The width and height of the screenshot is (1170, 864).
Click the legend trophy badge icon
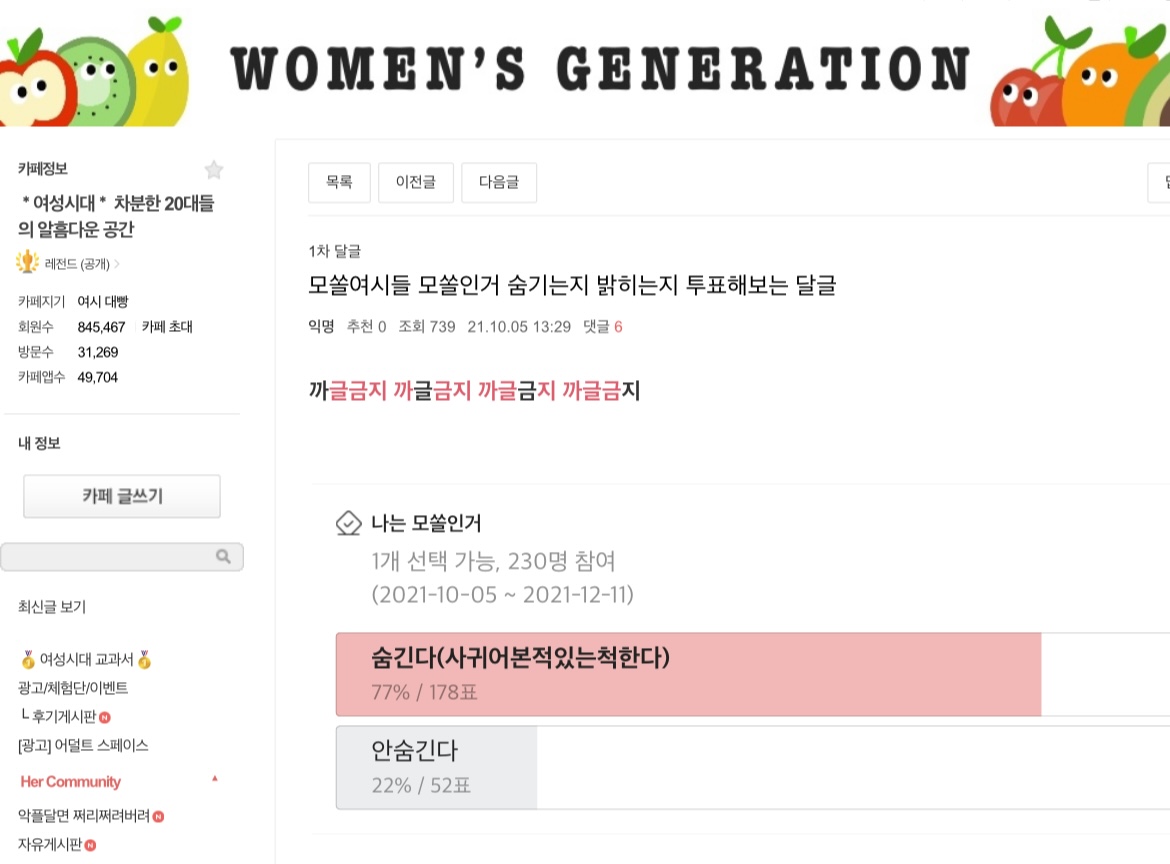click(x=27, y=264)
